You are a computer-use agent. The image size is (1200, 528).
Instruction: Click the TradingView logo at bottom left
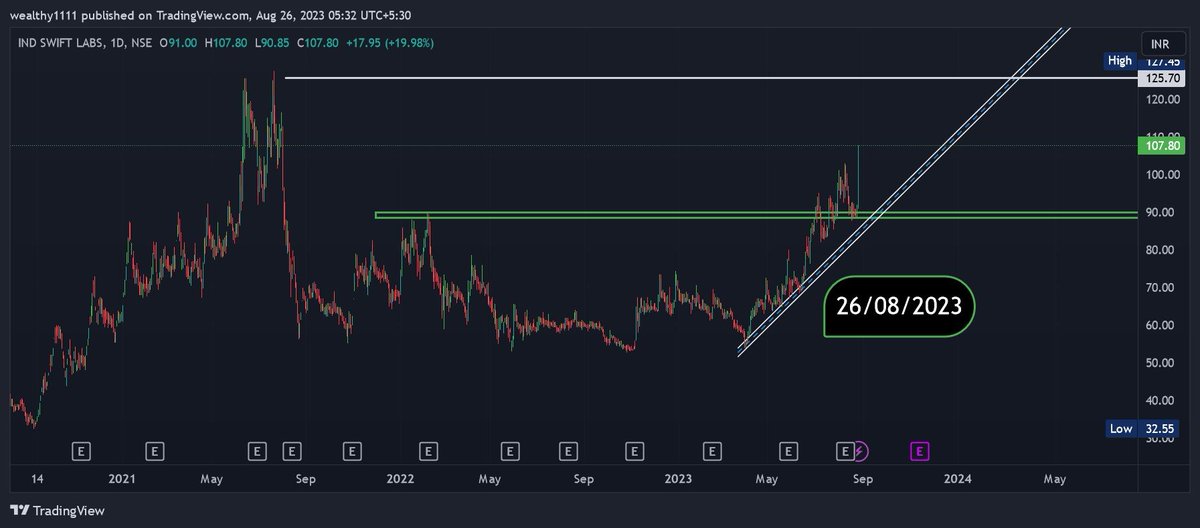56,511
